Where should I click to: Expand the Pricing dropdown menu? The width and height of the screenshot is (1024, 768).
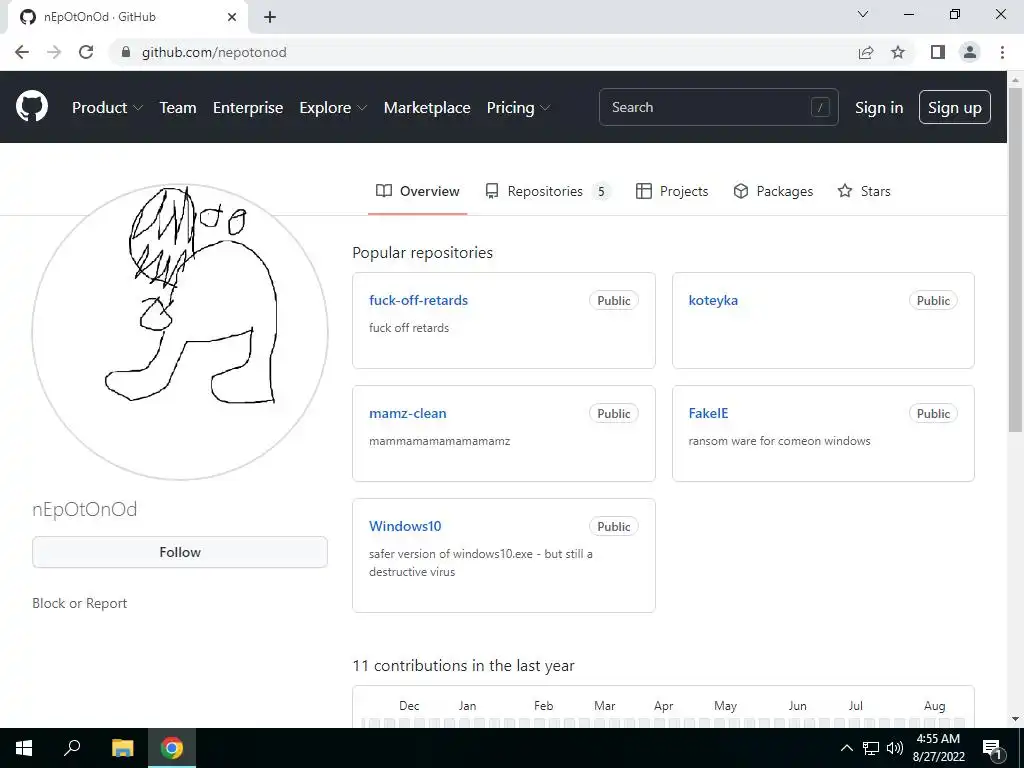(518, 107)
